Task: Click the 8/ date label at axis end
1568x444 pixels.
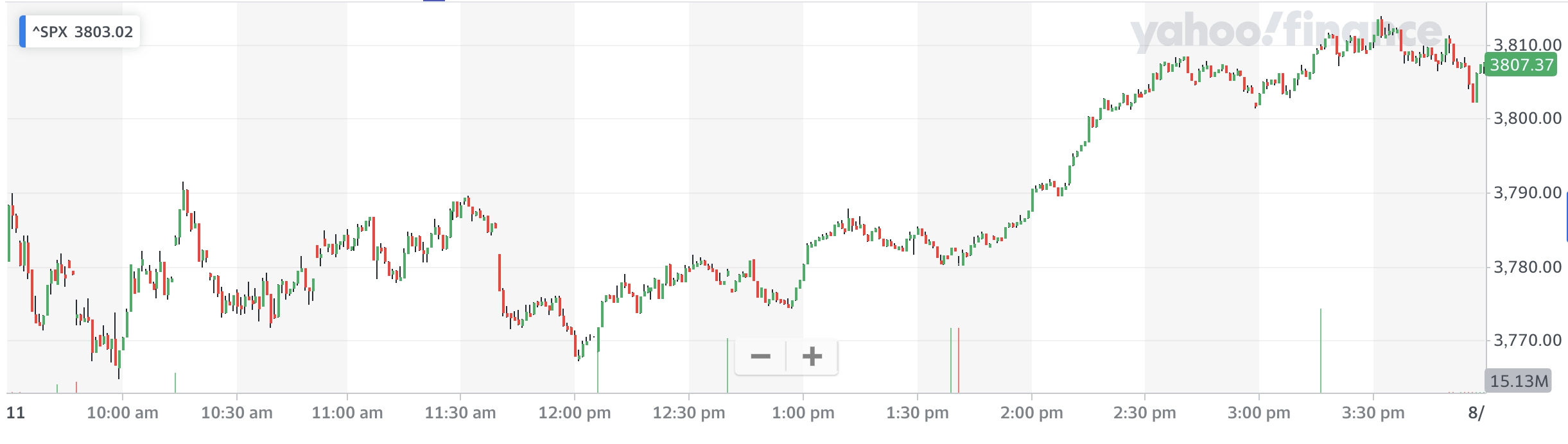Action: point(1476,413)
